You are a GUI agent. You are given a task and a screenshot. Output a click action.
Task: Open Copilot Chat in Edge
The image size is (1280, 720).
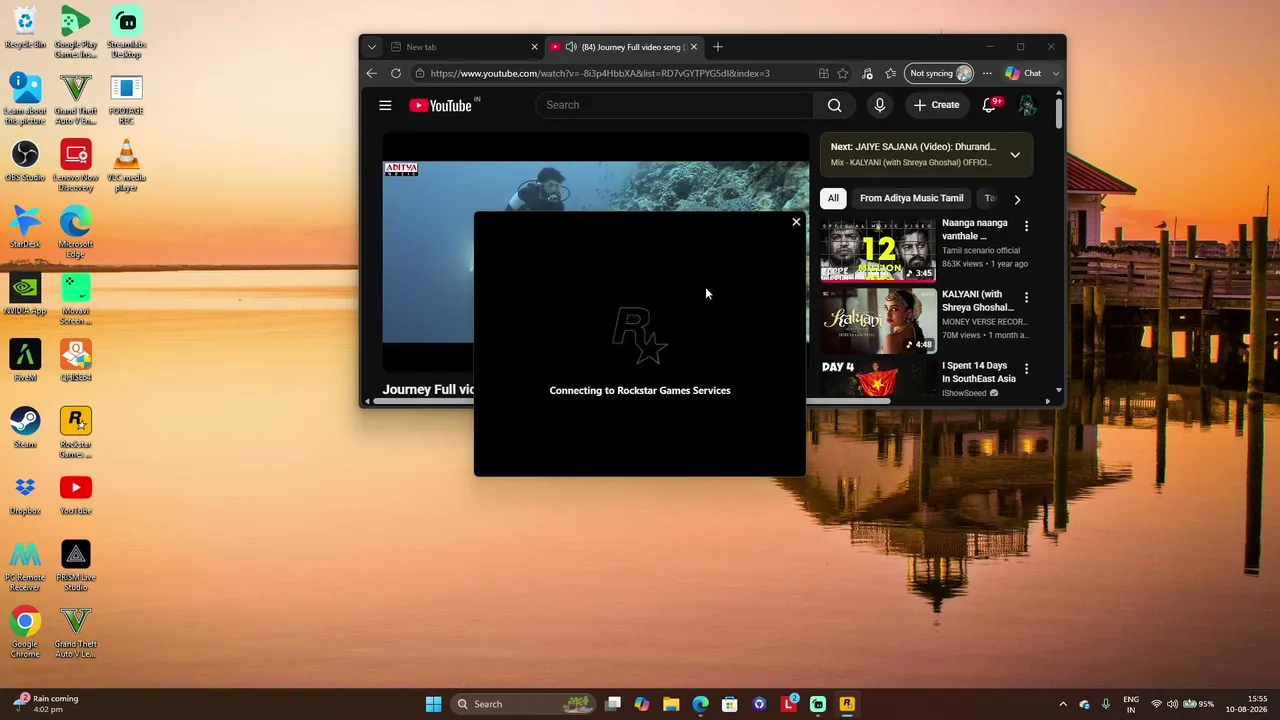point(1023,73)
